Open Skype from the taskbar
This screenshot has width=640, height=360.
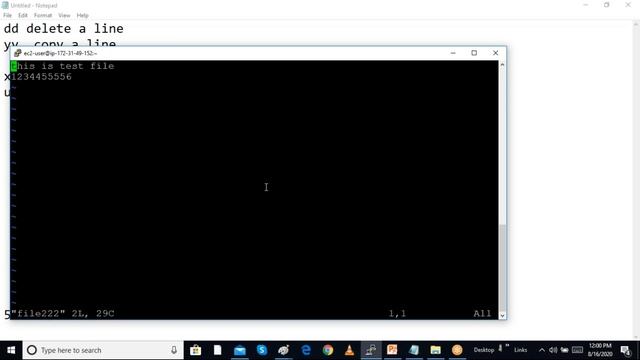(262, 350)
